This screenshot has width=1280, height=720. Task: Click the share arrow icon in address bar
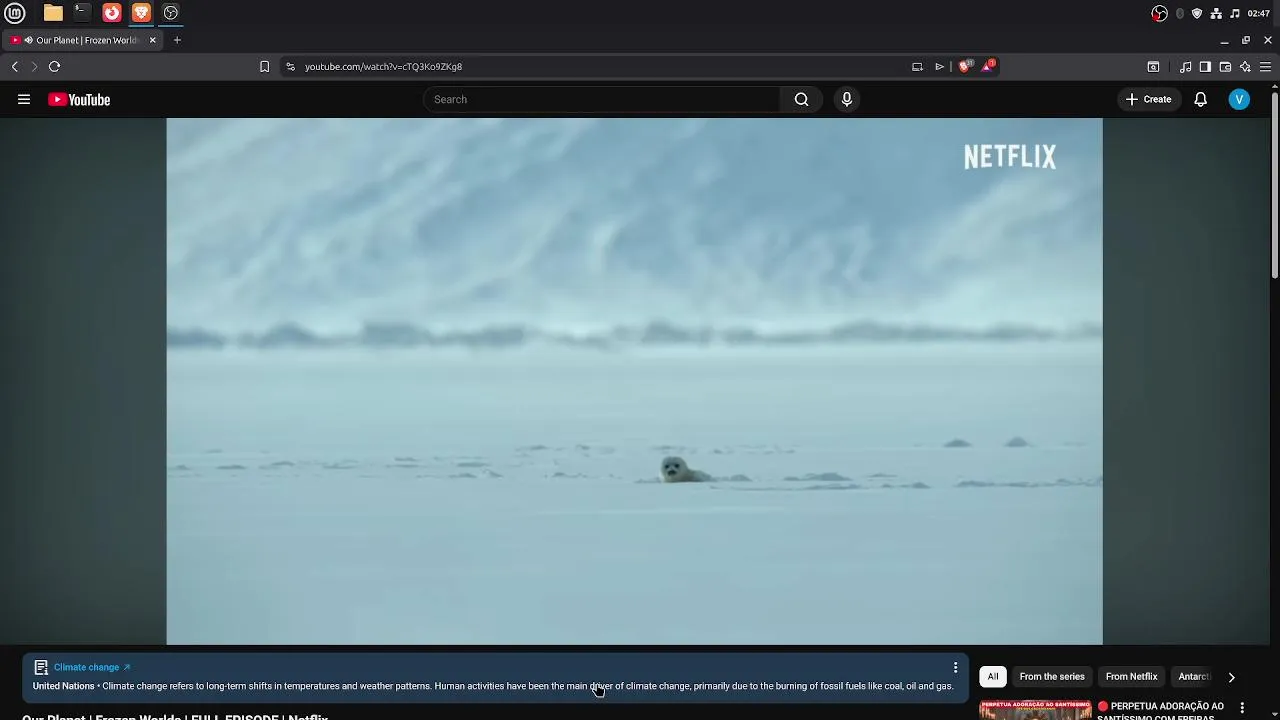(x=939, y=67)
